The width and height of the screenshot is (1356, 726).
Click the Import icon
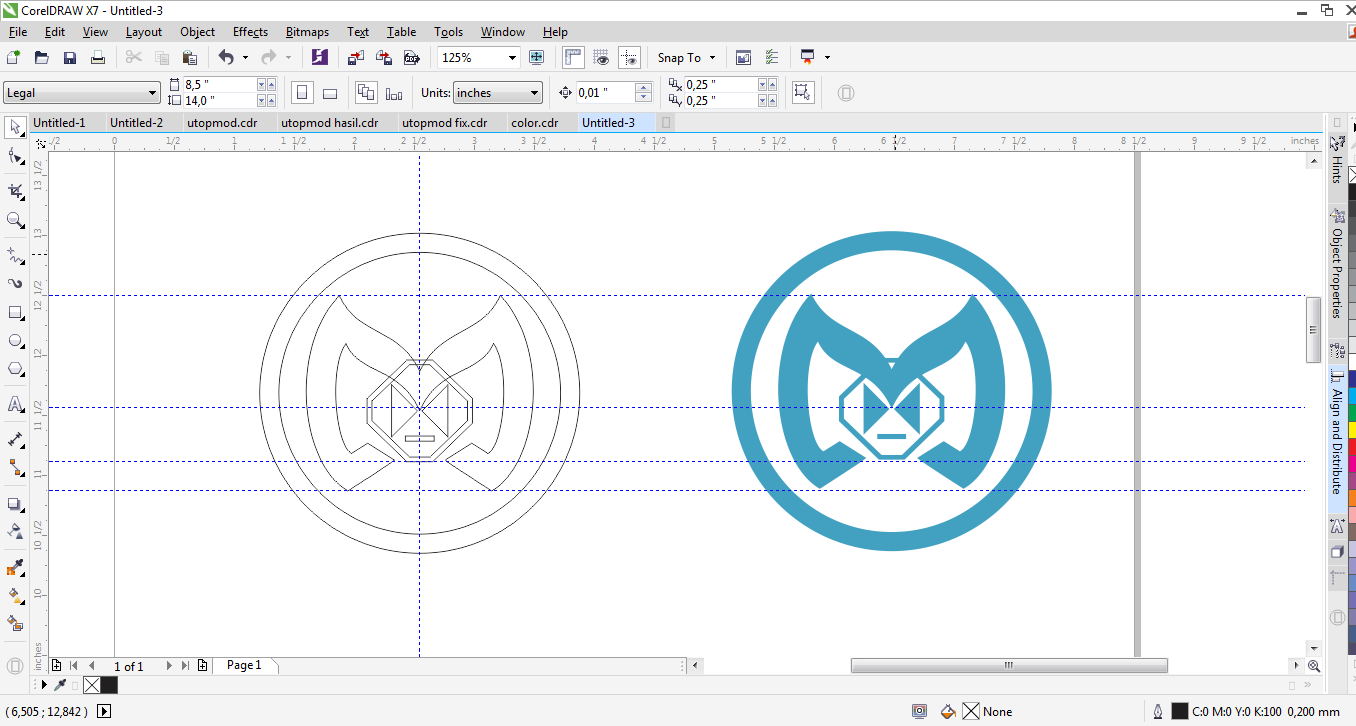[357, 58]
